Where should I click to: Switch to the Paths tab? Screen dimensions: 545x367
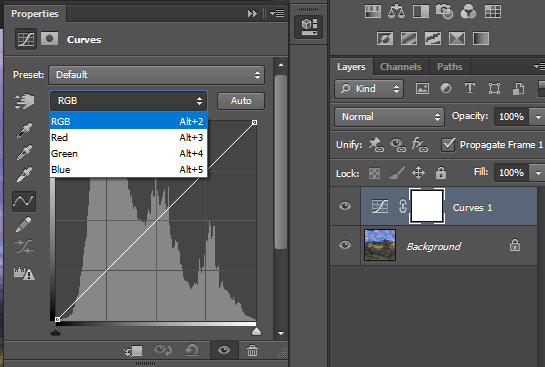tap(450, 66)
